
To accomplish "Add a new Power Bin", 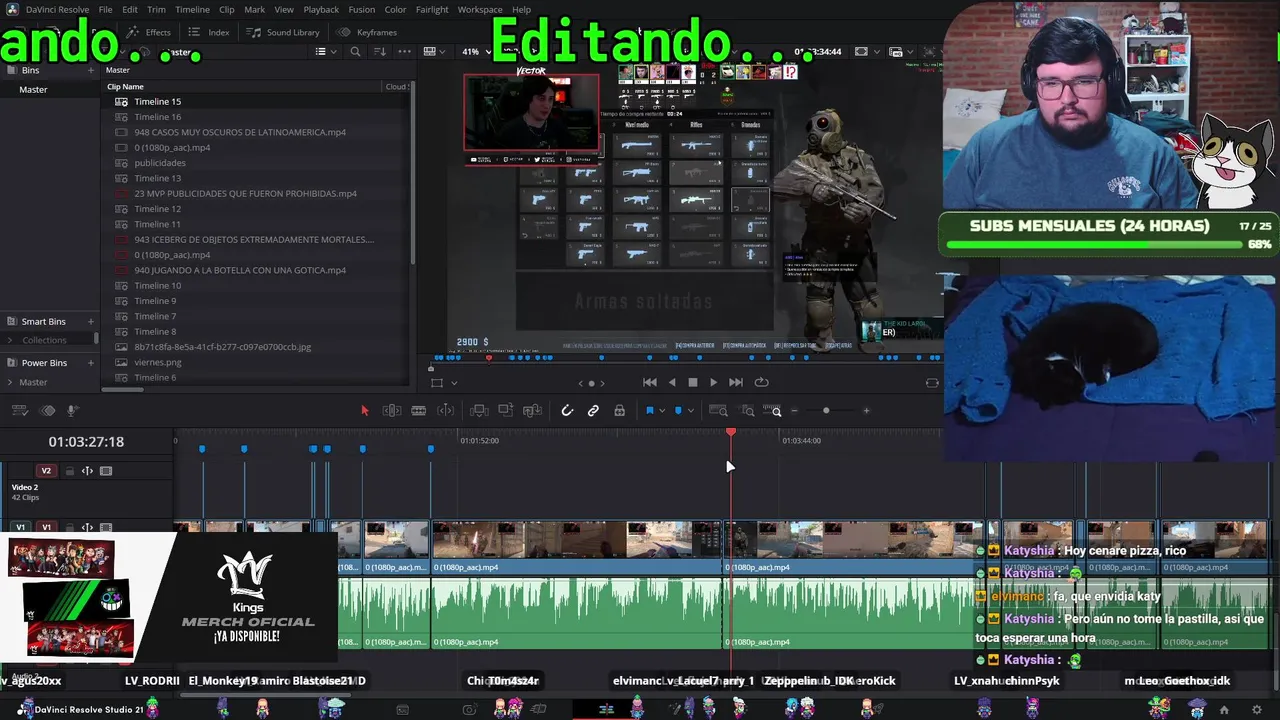I will pyautogui.click(x=91, y=363).
